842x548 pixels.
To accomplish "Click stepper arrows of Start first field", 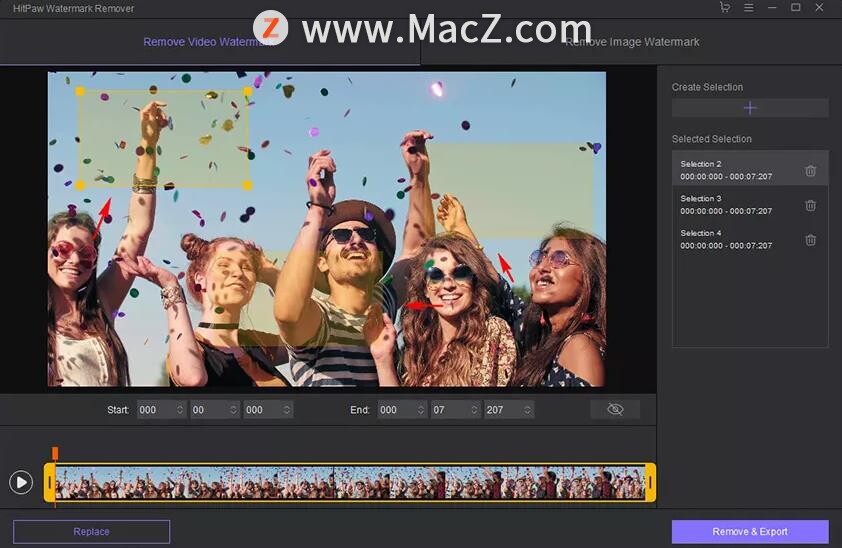I will (x=180, y=410).
